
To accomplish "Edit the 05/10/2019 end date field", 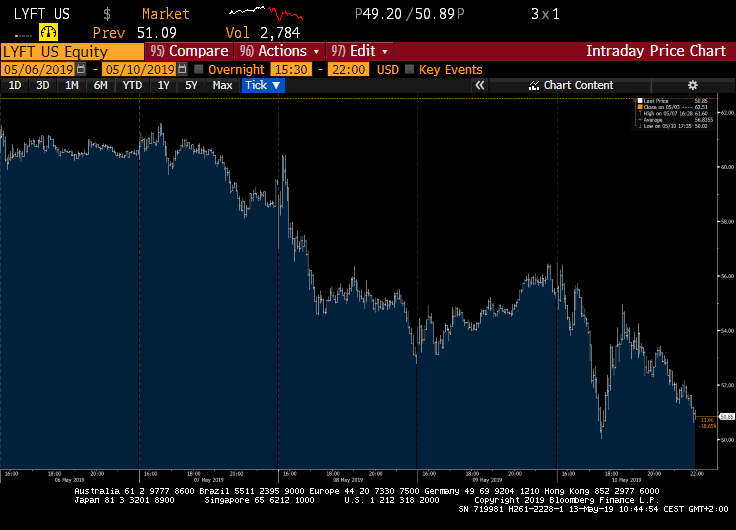I will pos(139,69).
